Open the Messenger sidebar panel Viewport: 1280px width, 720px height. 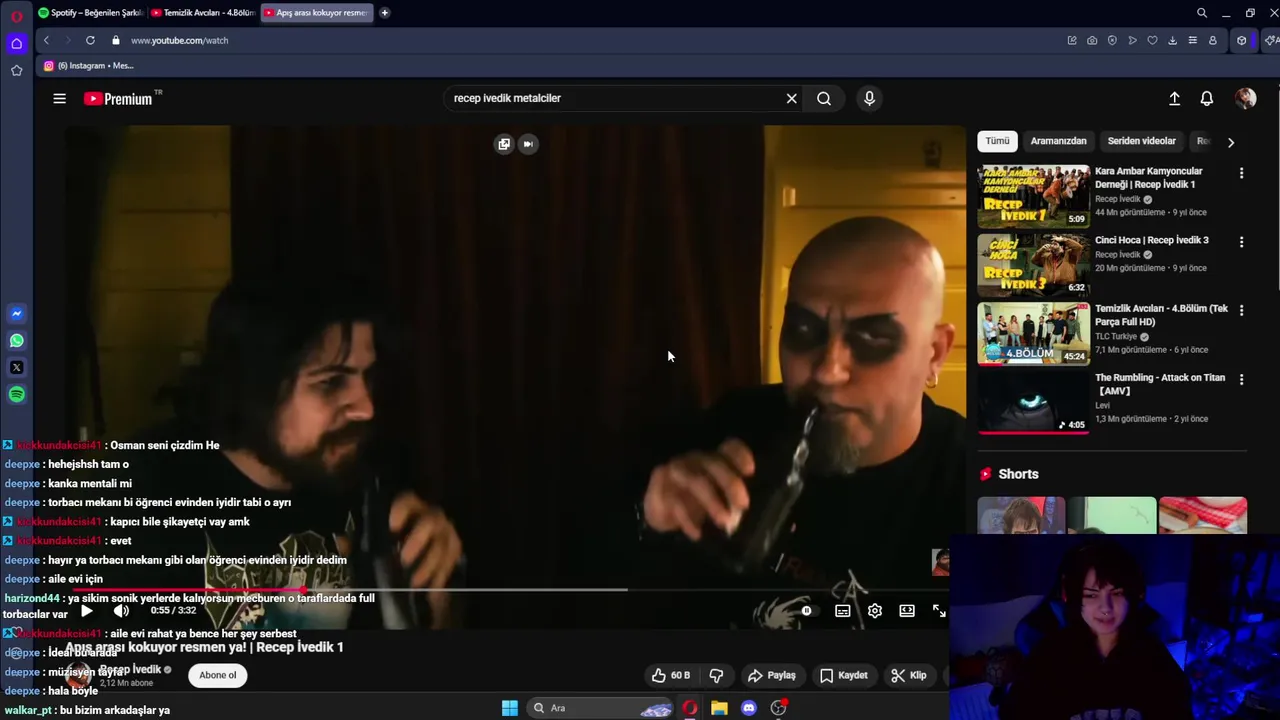pos(16,314)
